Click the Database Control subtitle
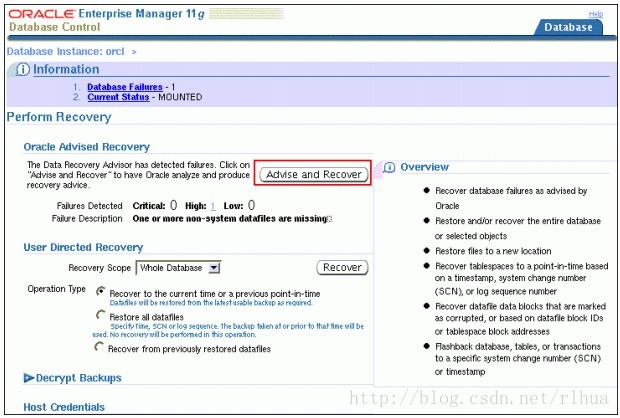Viewport: 620px width, 418px height. (x=55, y=27)
